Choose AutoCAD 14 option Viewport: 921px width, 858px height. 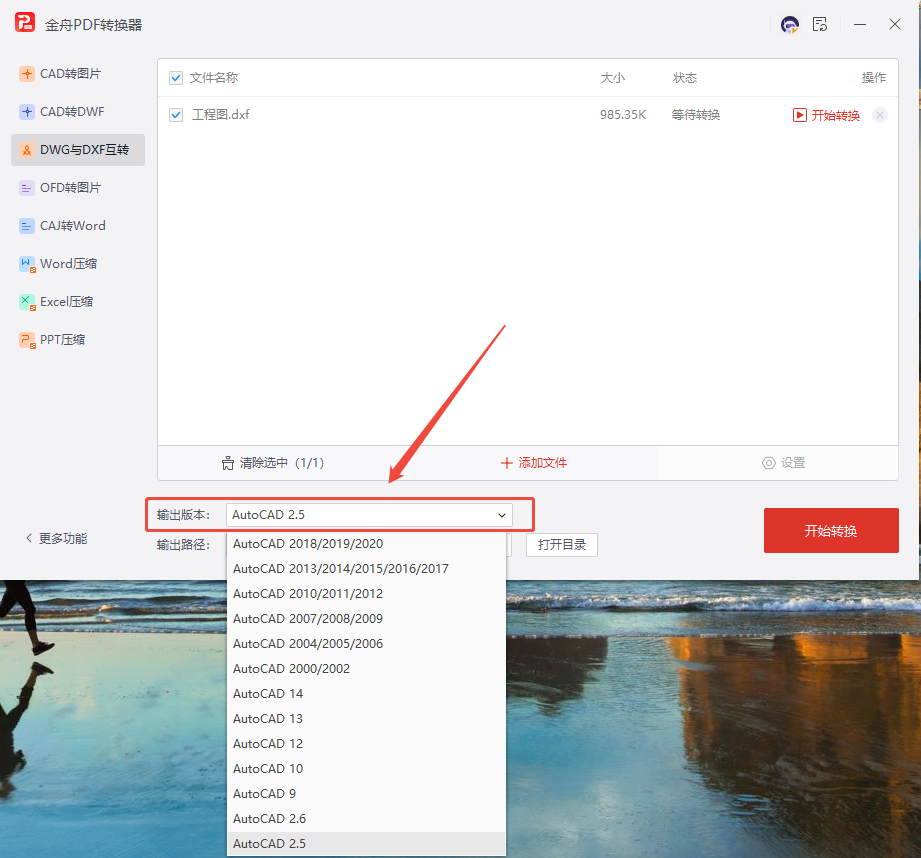click(366, 694)
